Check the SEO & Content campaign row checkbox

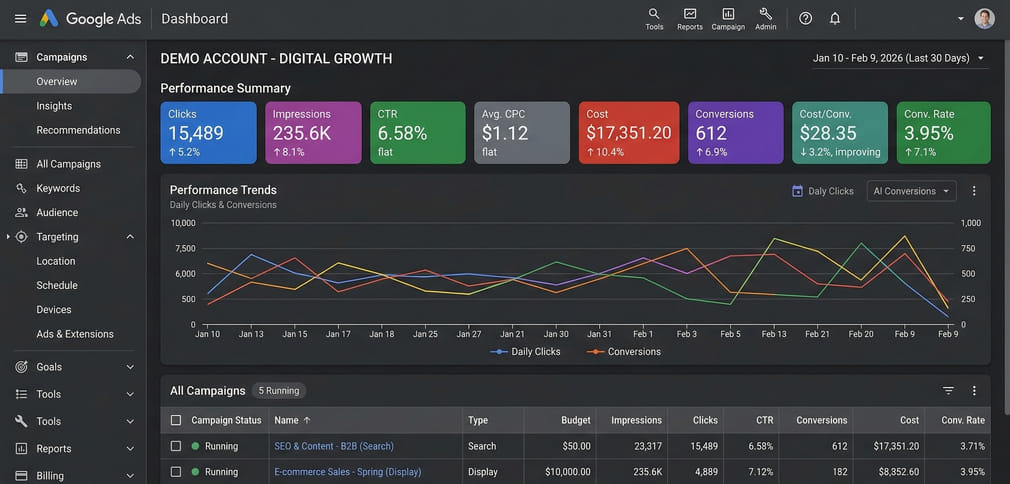point(176,446)
